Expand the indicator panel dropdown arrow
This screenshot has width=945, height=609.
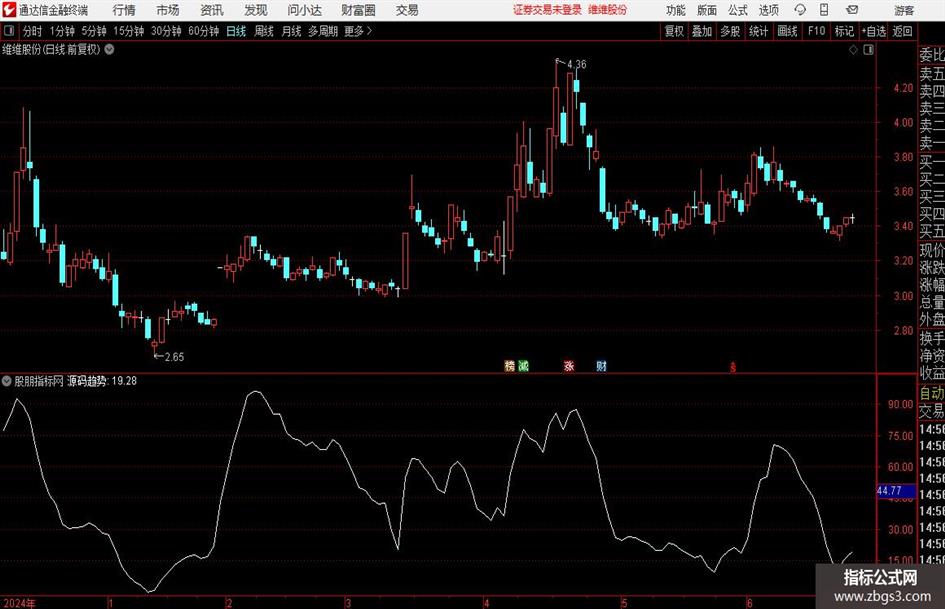tap(7, 381)
